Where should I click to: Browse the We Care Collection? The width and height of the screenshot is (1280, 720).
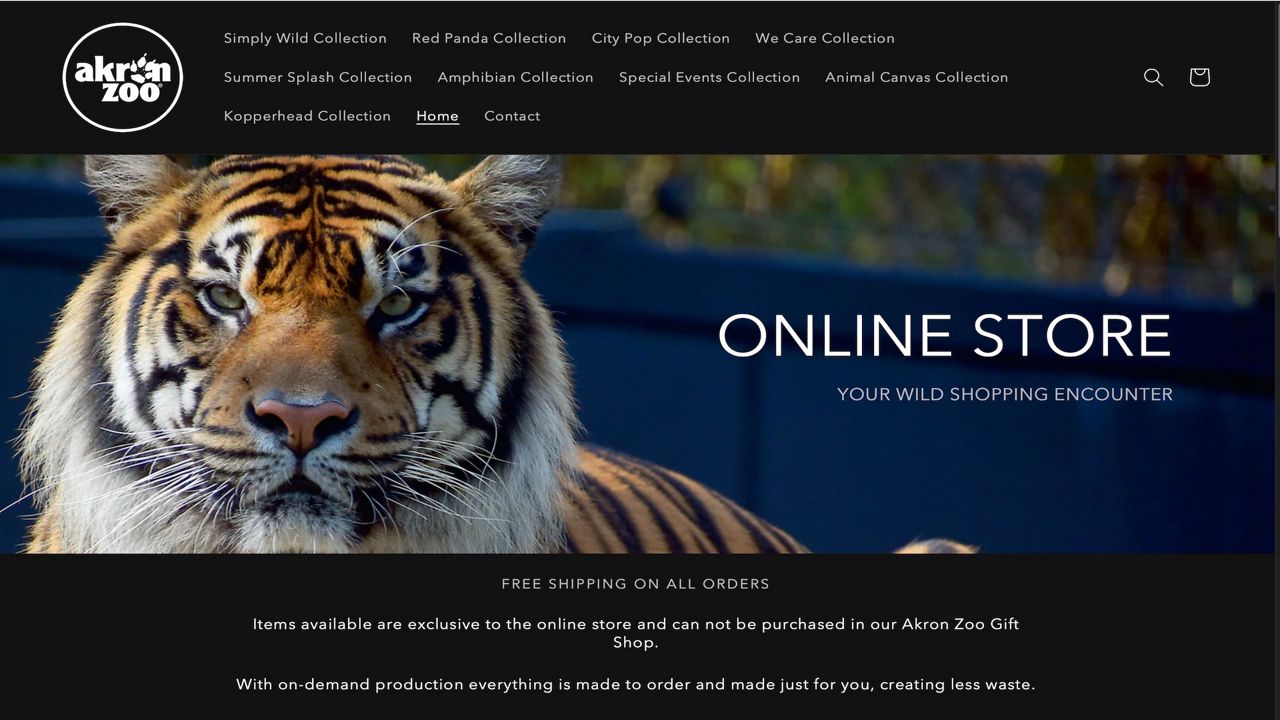tap(824, 38)
